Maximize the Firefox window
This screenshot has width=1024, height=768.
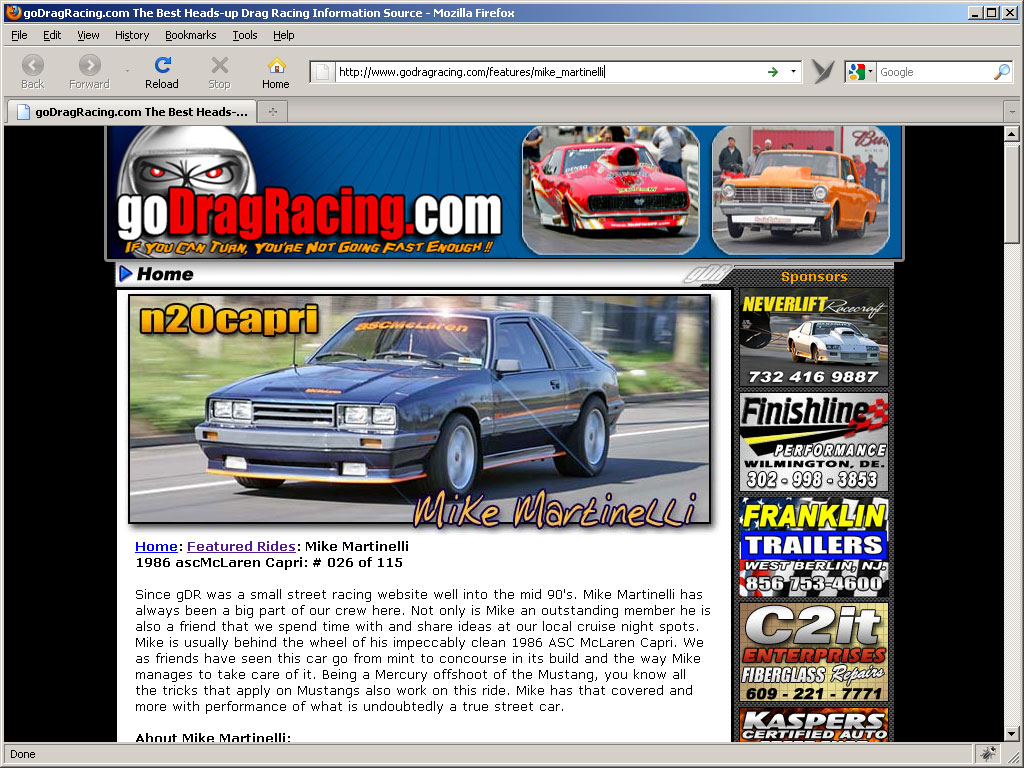pyautogui.click(x=991, y=12)
